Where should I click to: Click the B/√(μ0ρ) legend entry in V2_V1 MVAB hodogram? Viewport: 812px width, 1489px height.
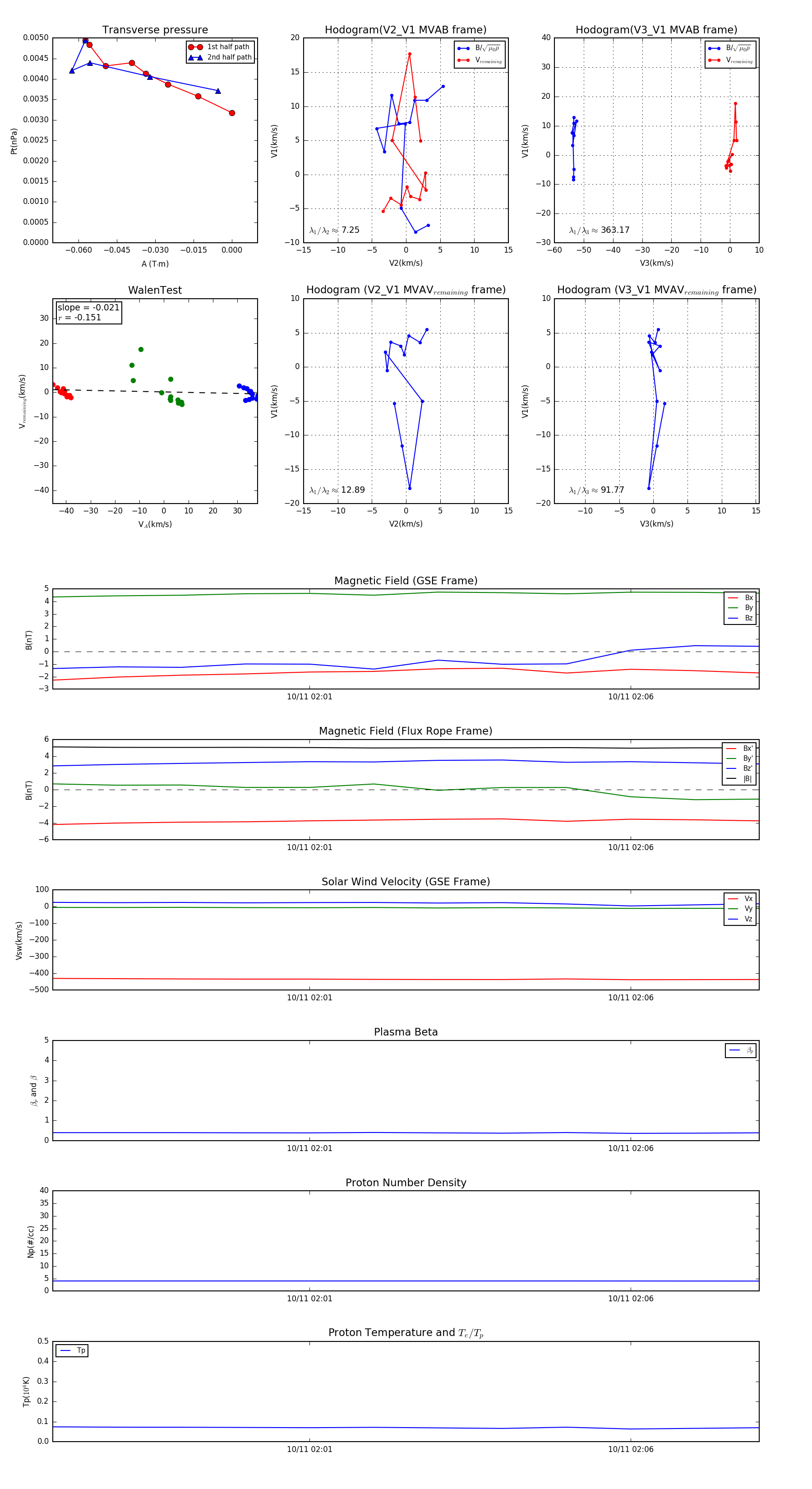pos(479,49)
